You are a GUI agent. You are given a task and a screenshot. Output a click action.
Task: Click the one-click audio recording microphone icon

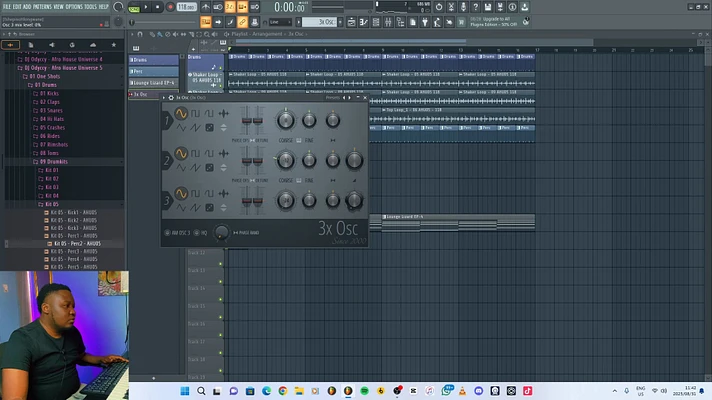click(463, 7)
